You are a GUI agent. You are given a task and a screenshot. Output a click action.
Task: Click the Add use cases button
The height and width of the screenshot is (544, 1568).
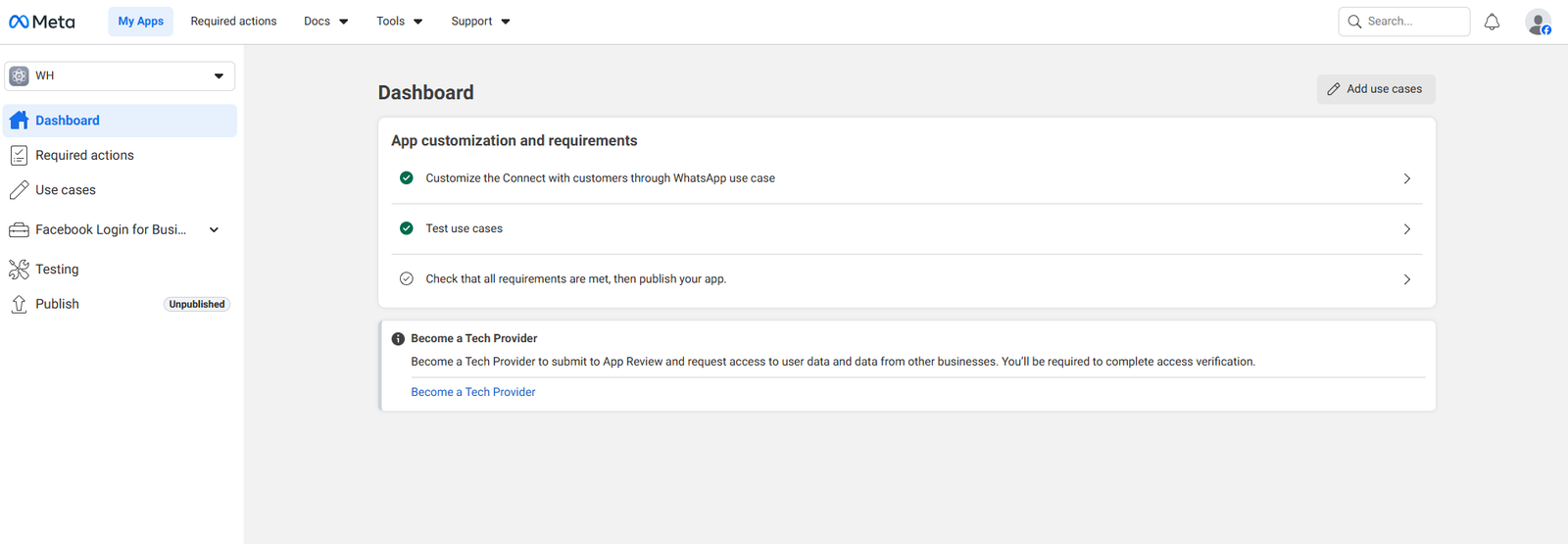click(x=1376, y=89)
